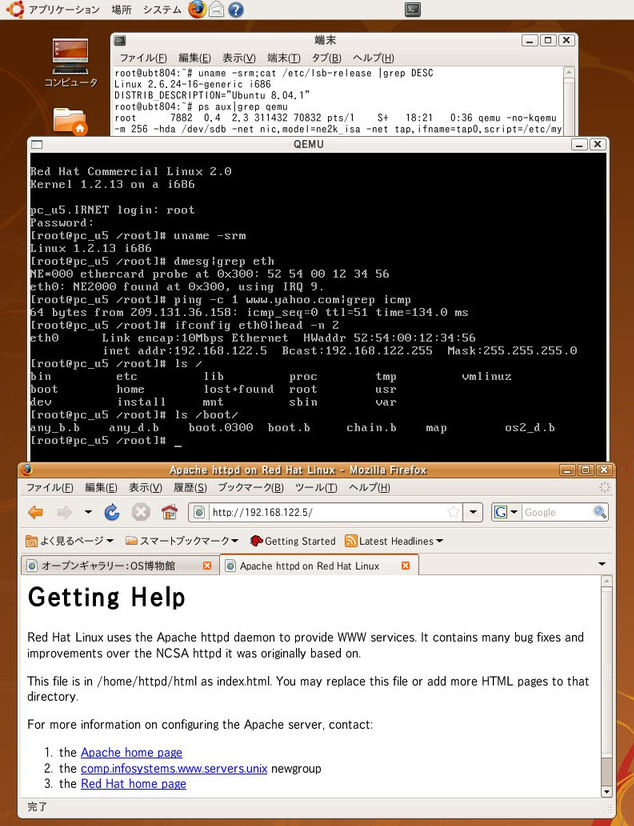Viewport: 634px width, 826px height.
Task: Open the comp.infosystems.www.servers.unix link
Action: click(x=174, y=769)
